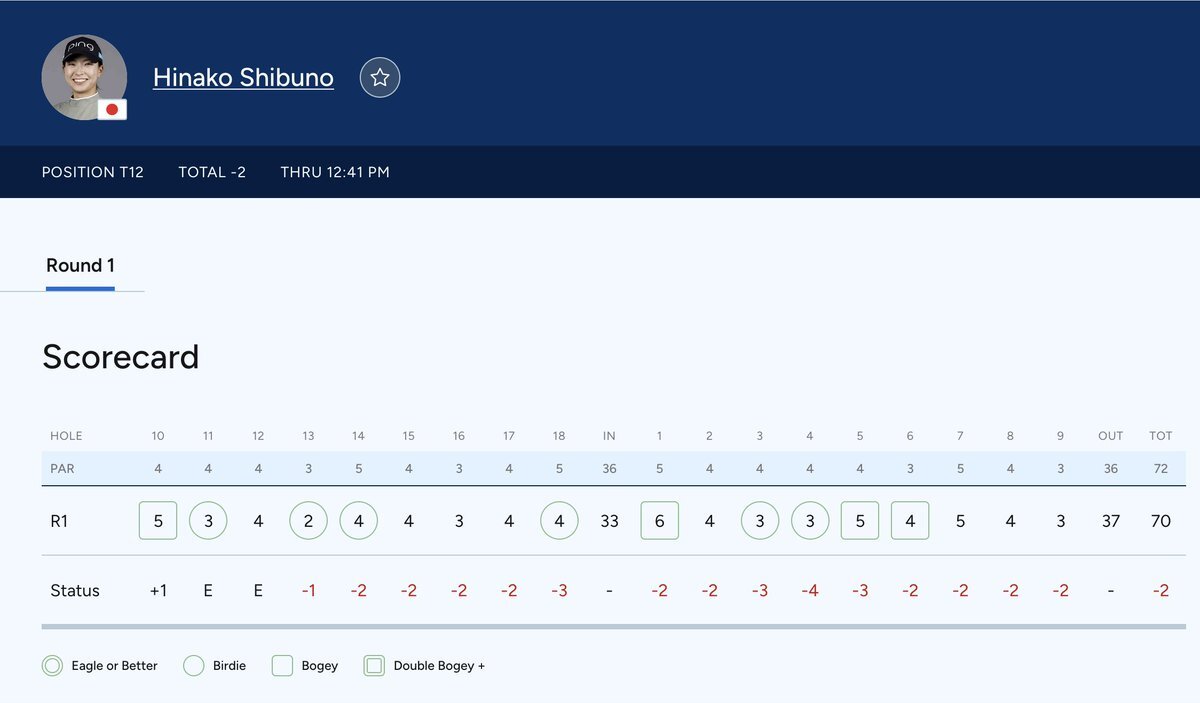1200x703 pixels.
Task: Click the Double Bogey + legend icon
Action: pos(374,665)
